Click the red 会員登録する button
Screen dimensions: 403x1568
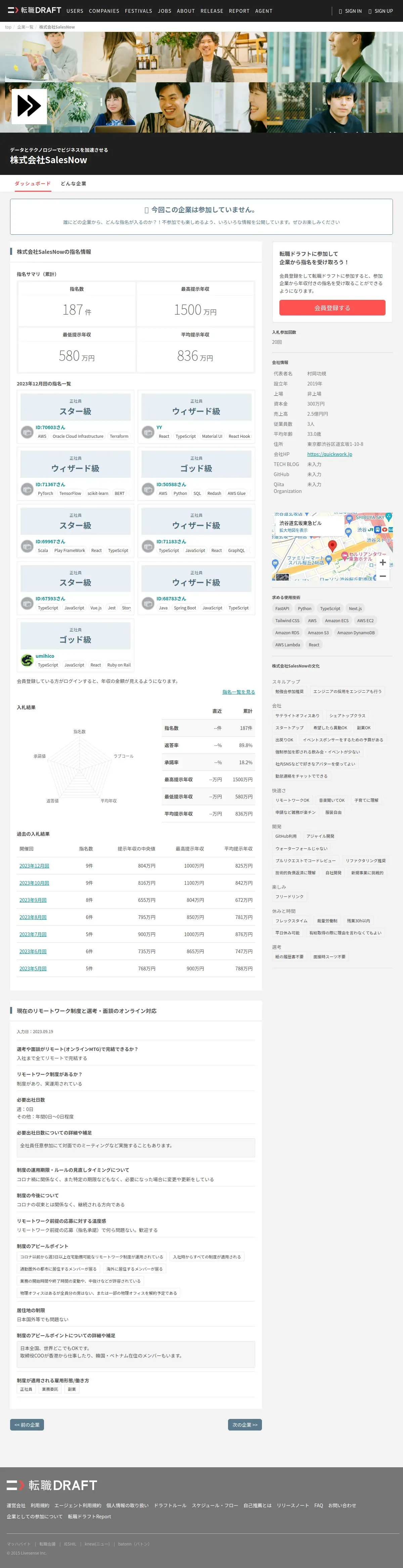click(x=332, y=308)
